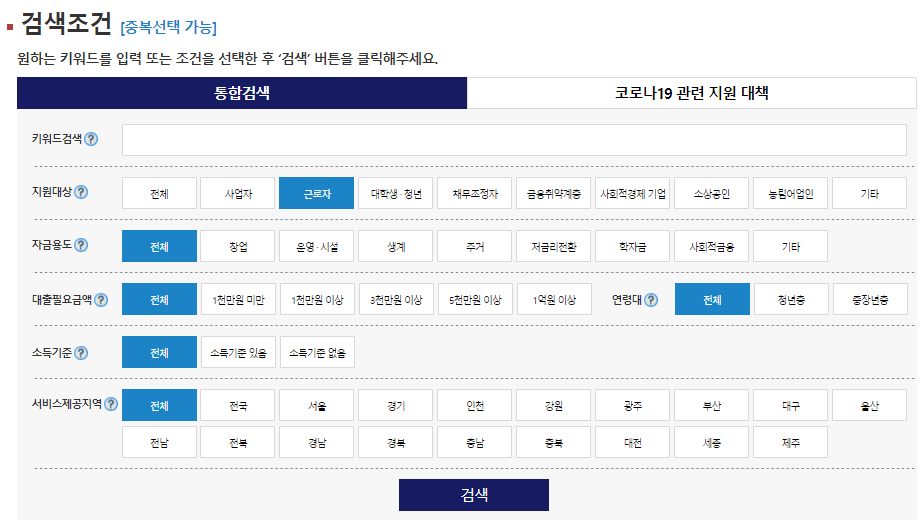The height and width of the screenshot is (520, 924).
Task: Choose 세종 service region
Action: coord(712,442)
